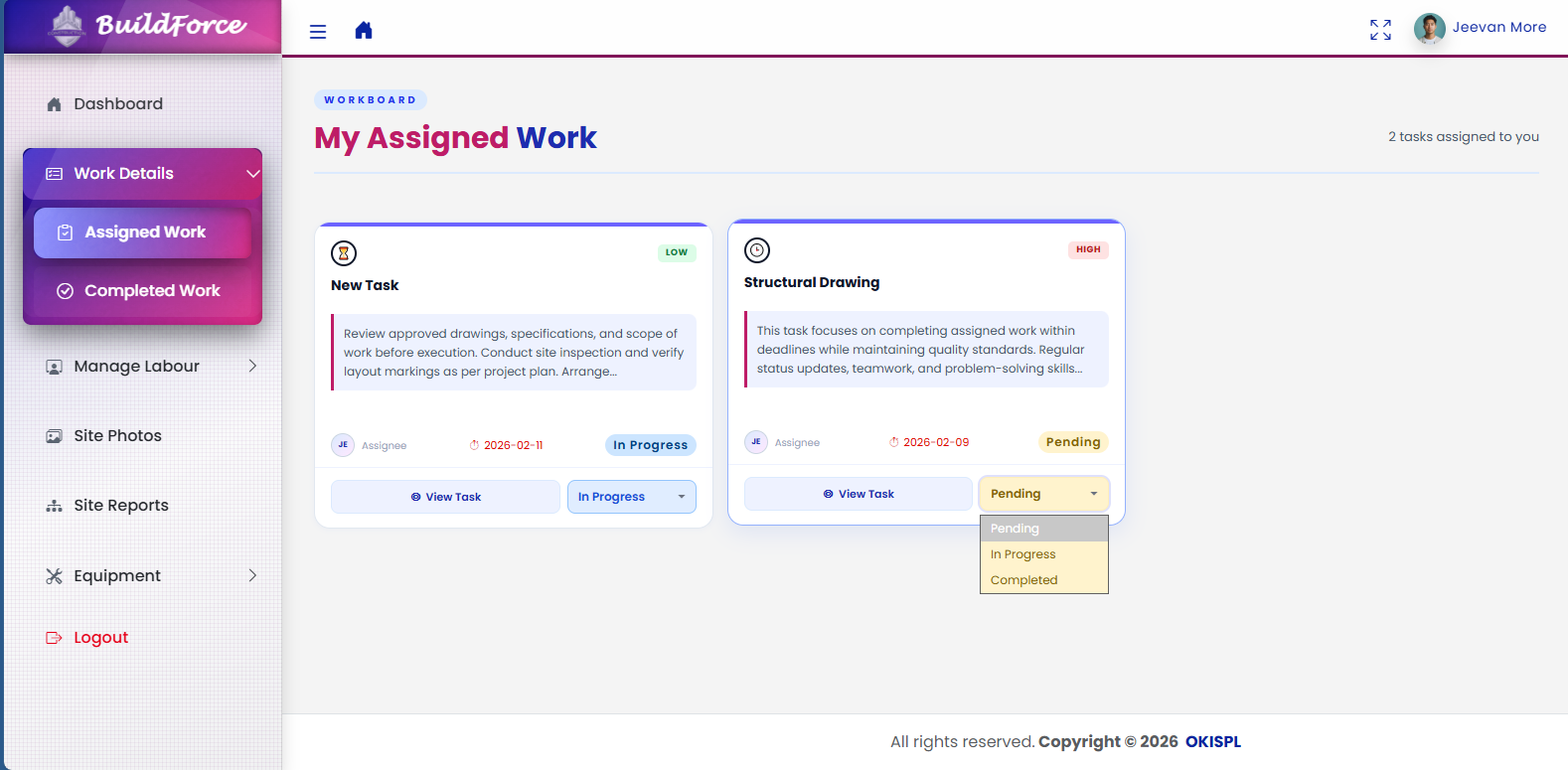Click Logout in sidebar
The width and height of the screenshot is (1568, 770).
tap(100, 638)
